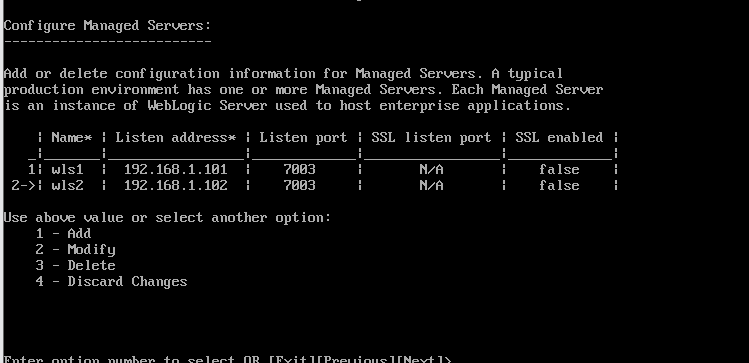Click the Enter option number prompt line
This screenshot has width=749, height=363.
tap(227, 359)
